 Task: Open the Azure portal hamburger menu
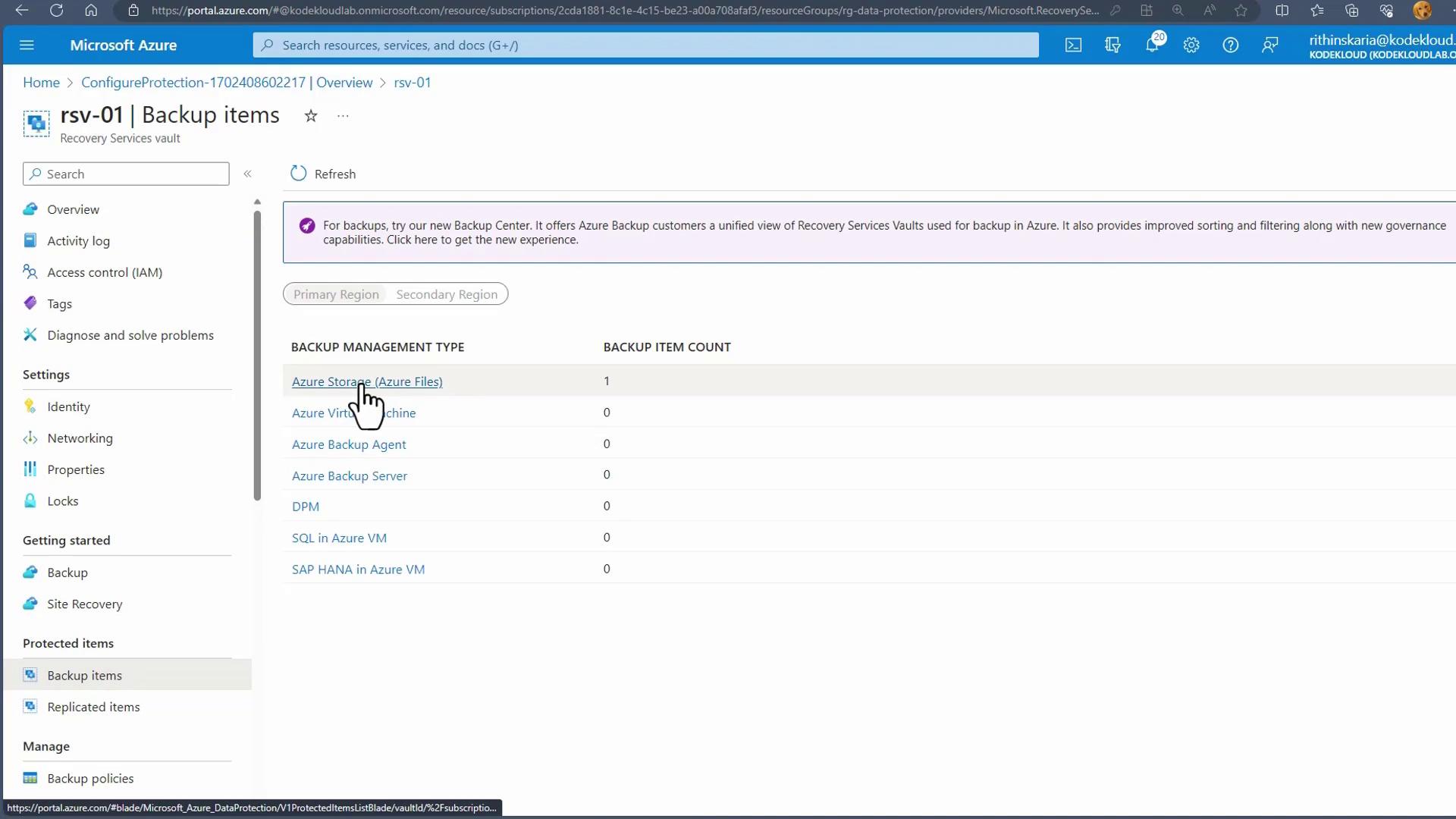27,45
